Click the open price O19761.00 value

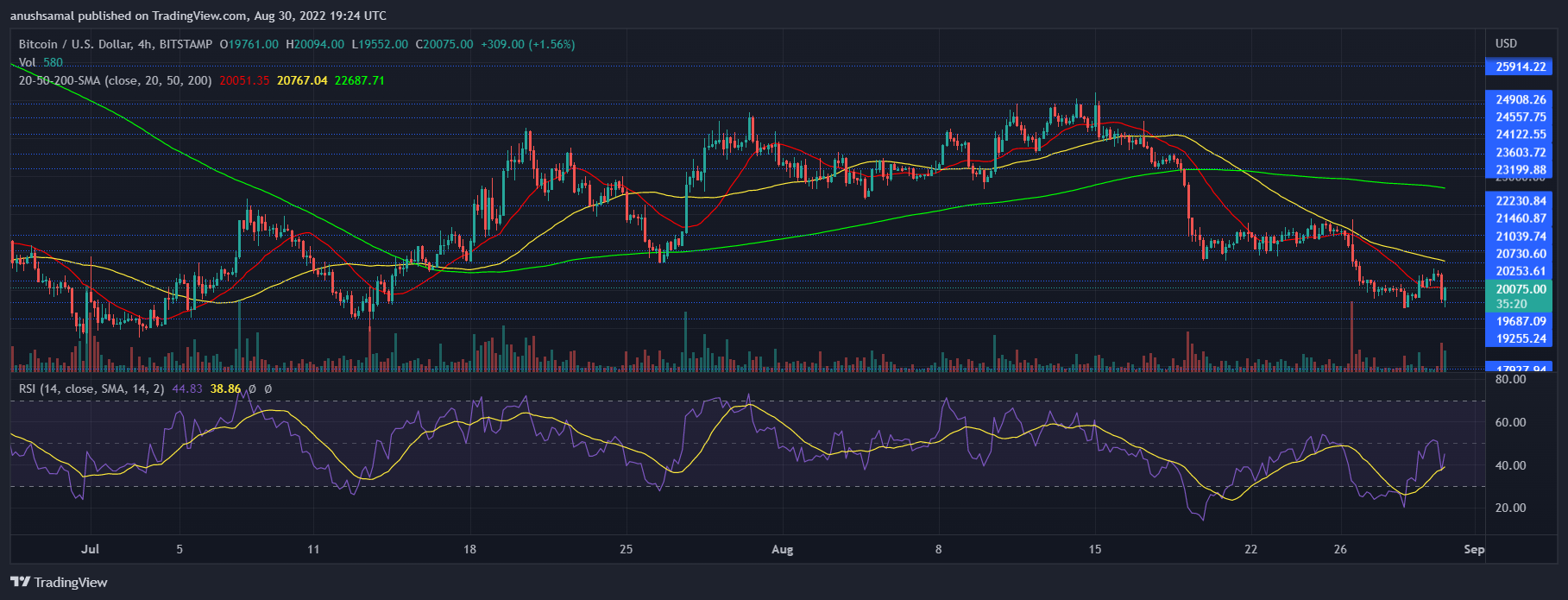click(249, 44)
